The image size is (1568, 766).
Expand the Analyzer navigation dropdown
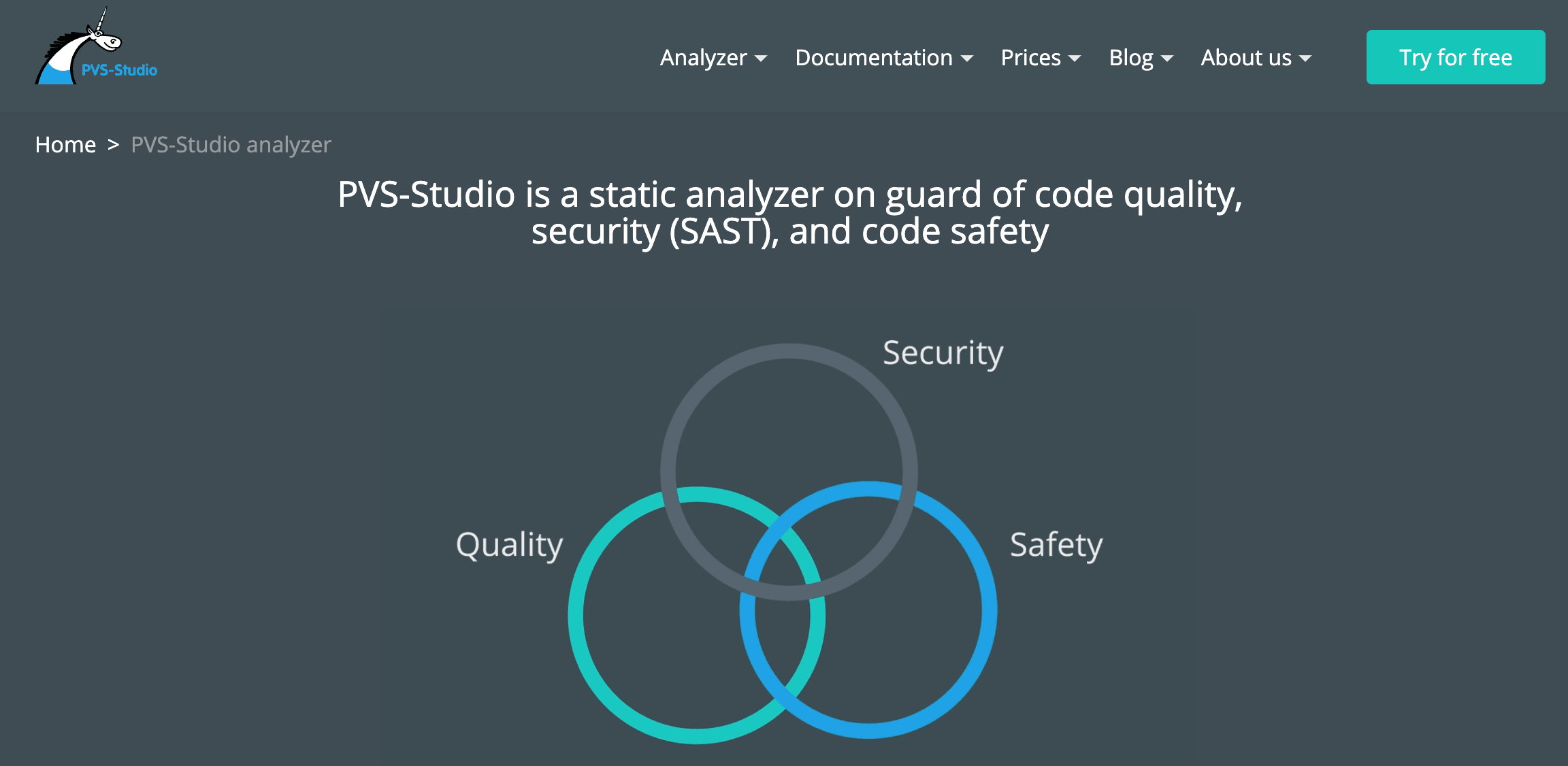pos(713,57)
